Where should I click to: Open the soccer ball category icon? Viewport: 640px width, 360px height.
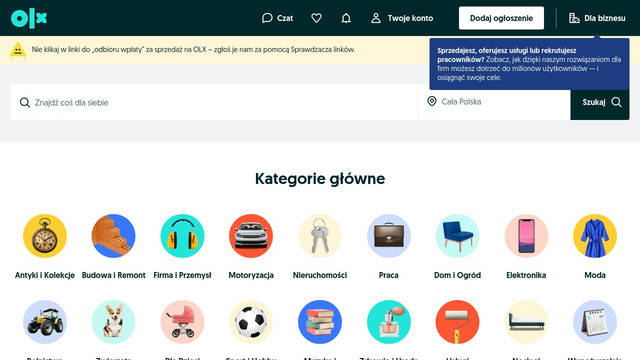(x=251, y=322)
